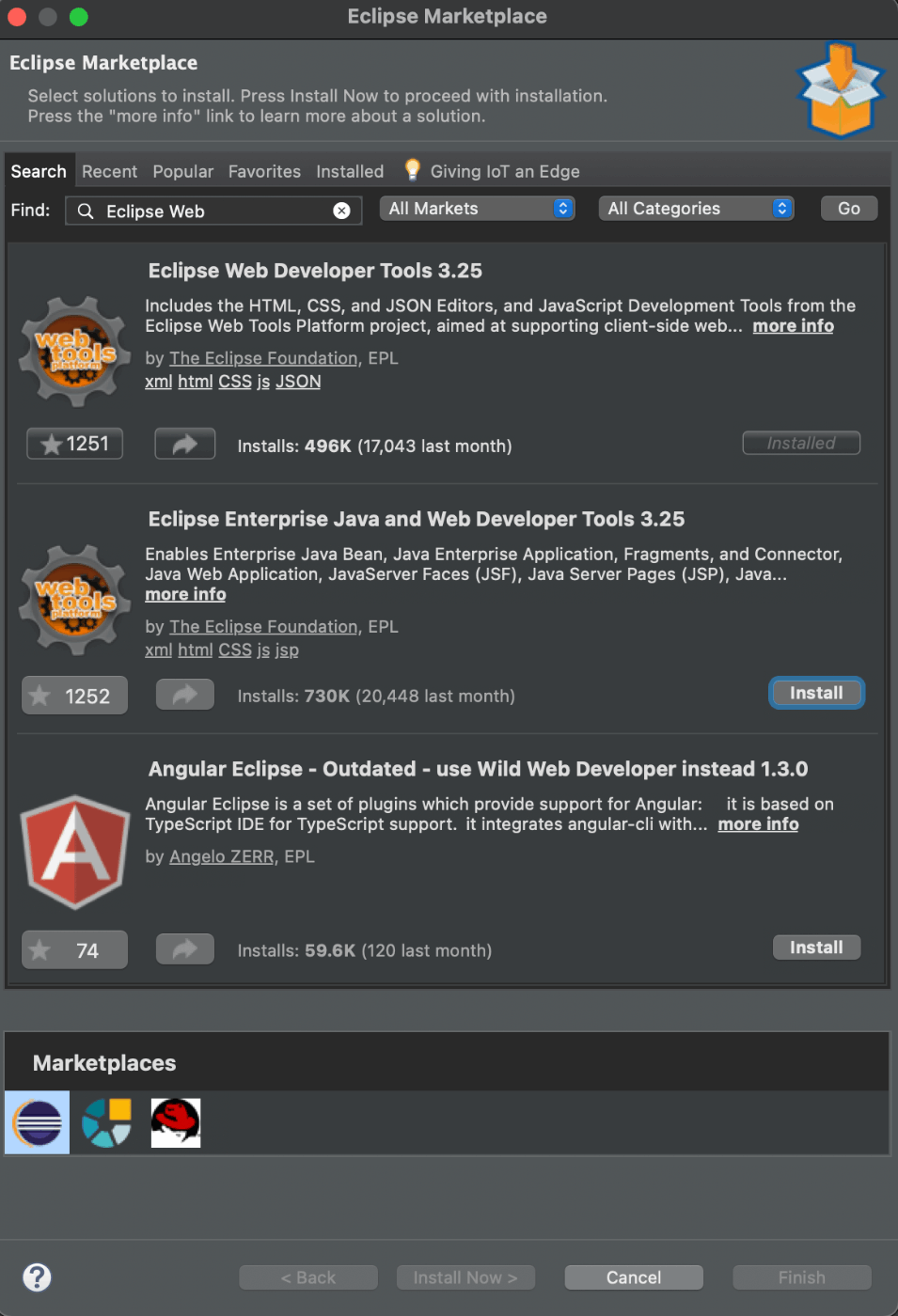Click the Cancel button
Screen dimensions: 898x1316
[x=634, y=1277]
